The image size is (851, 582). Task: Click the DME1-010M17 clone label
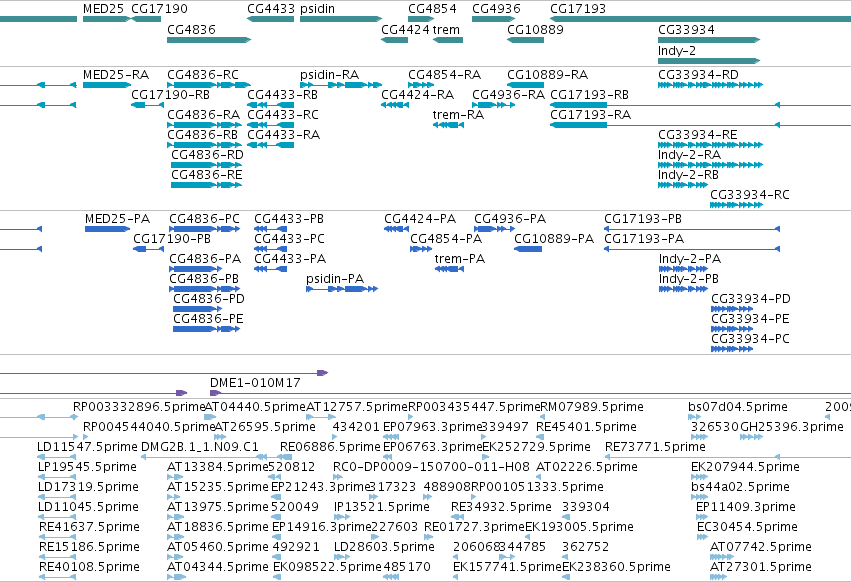255,383
